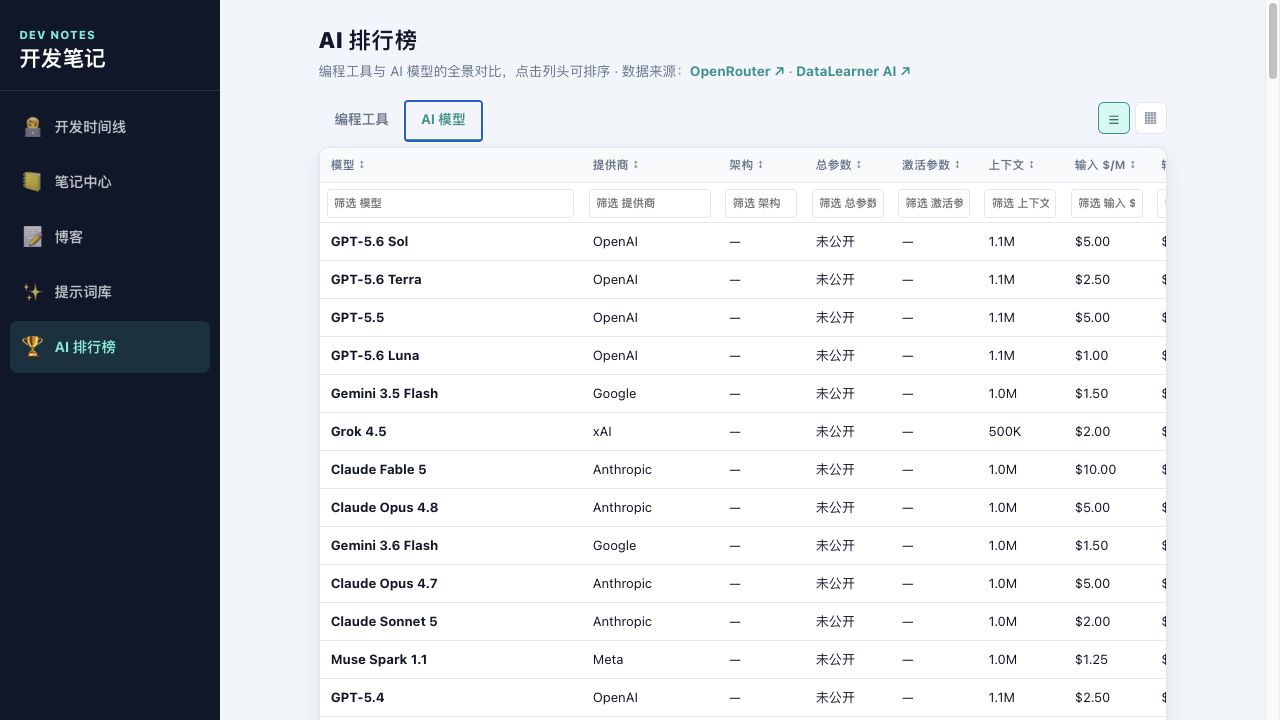Click the $1.00 input price

tap(1091, 356)
